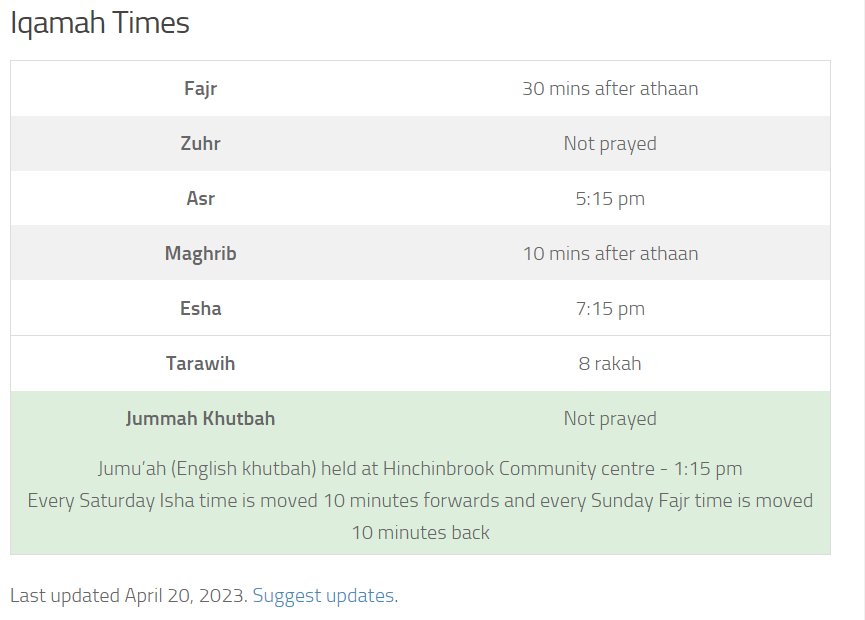This screenshot has height=620, width=865.
Task: Click "Not prayed" in the Zuhr row
Action: pyautogui.click(x=610, y=143)
